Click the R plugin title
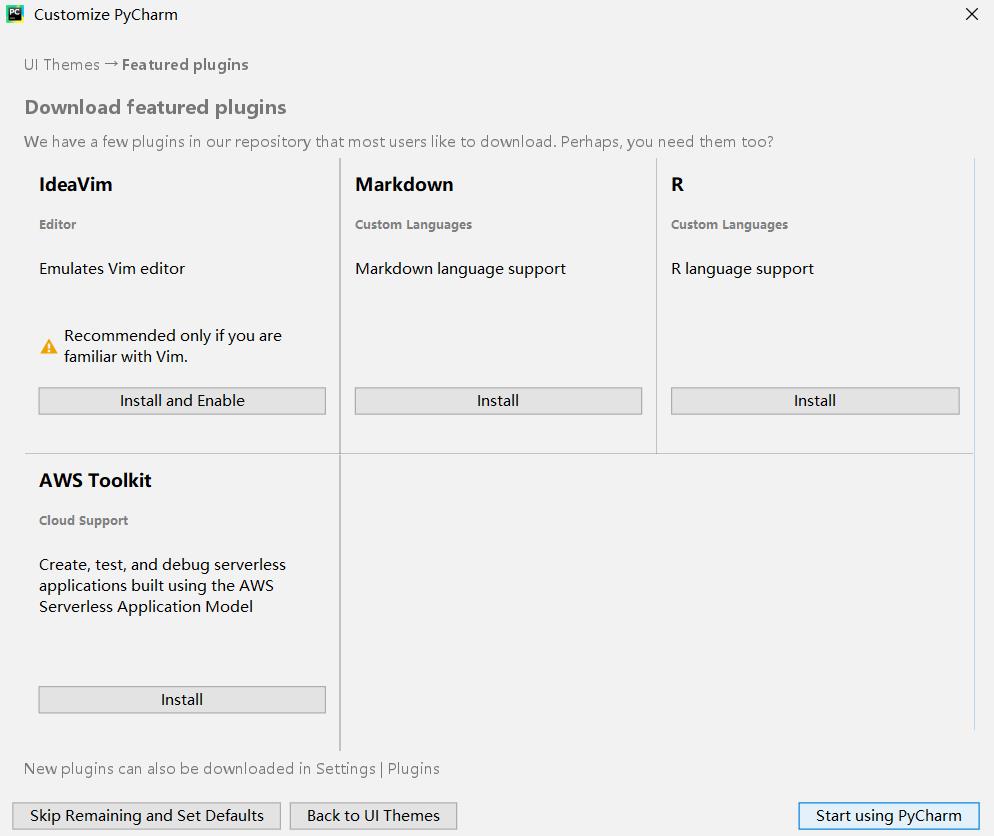Image resolution: width=994 pixels, height=836 pixels. (x=677, y=184)
